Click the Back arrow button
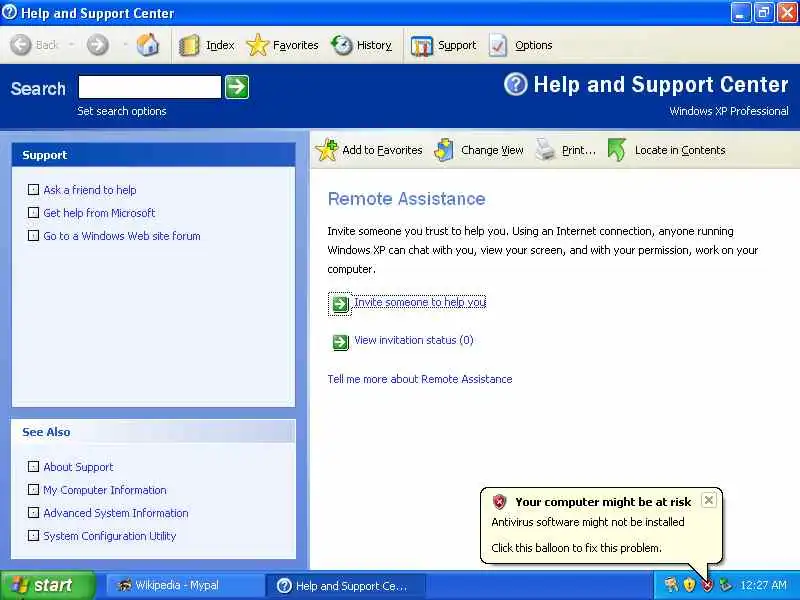 pyautogui.click(x=21, y=45)
